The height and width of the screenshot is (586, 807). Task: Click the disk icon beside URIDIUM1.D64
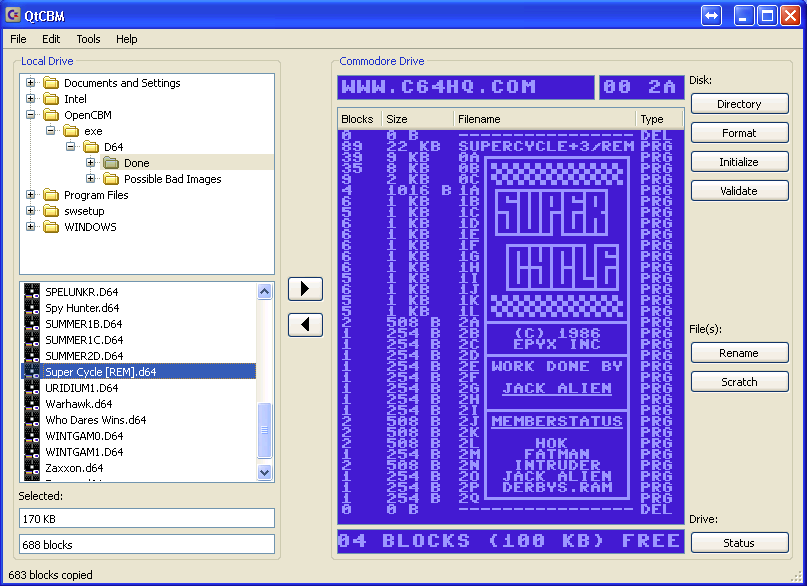32,387
